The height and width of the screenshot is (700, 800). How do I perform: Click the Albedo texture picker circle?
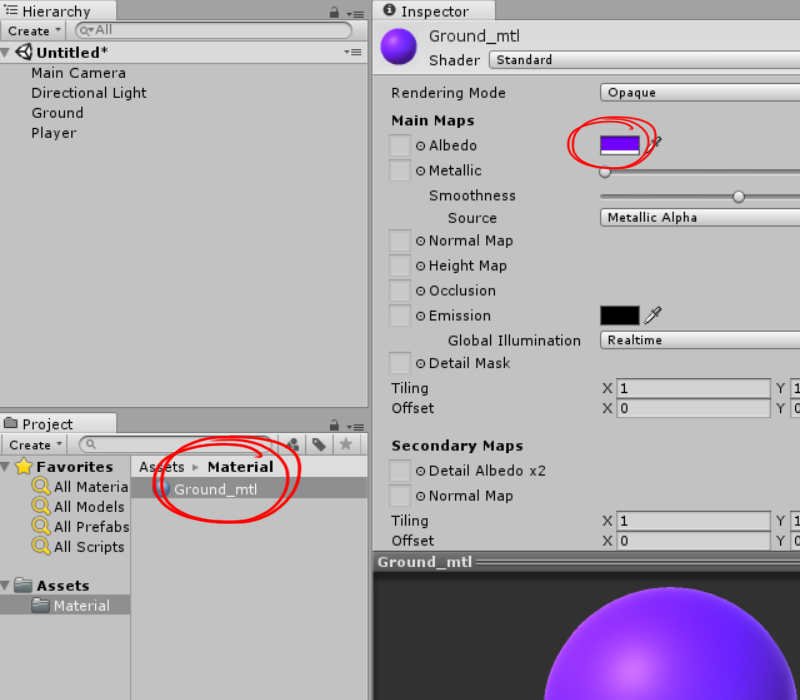pyautogui.click(x=420, y=146)
